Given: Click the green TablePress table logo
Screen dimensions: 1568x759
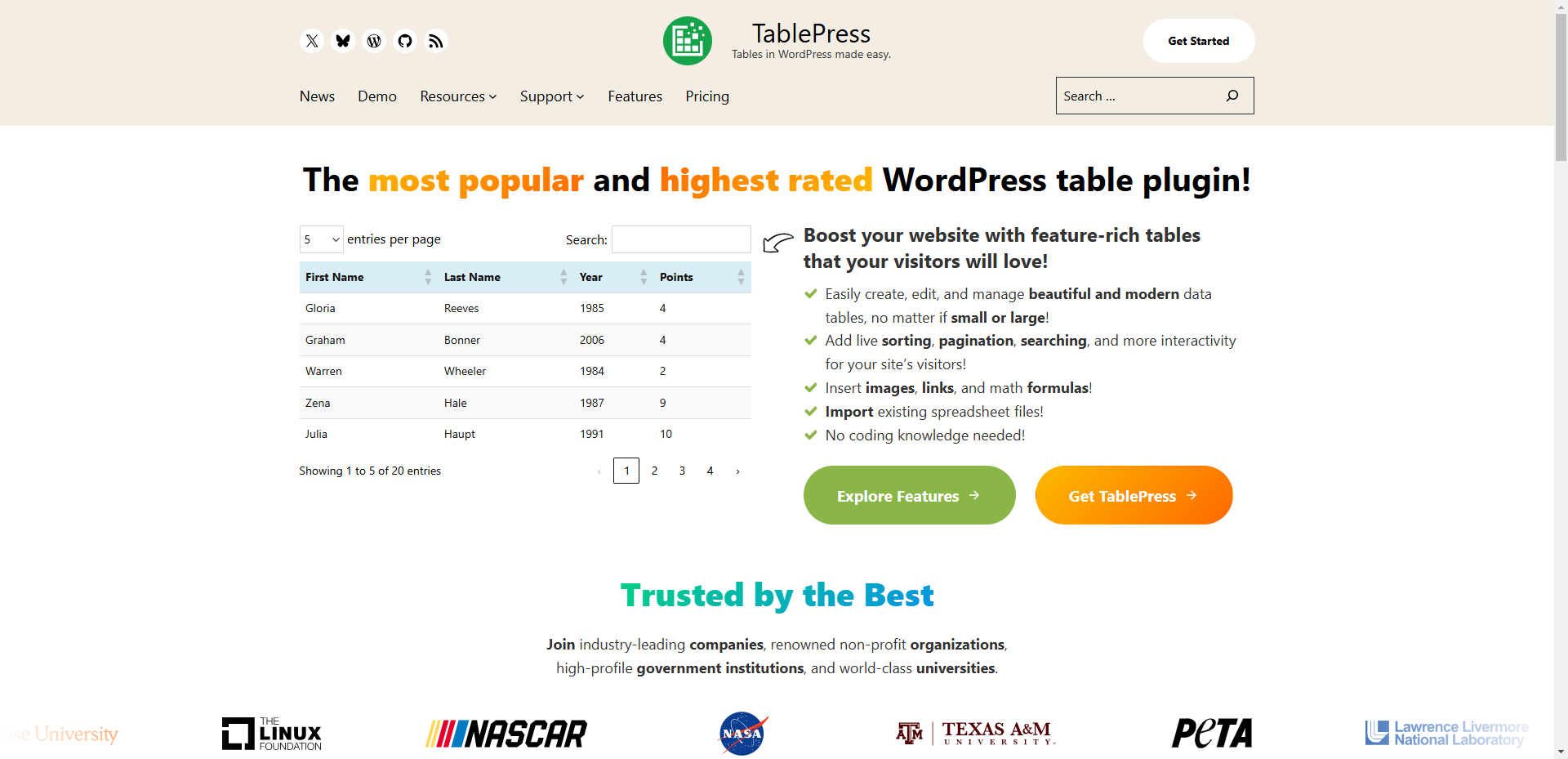Looking at the screenshot, I should tap(688, 41).
